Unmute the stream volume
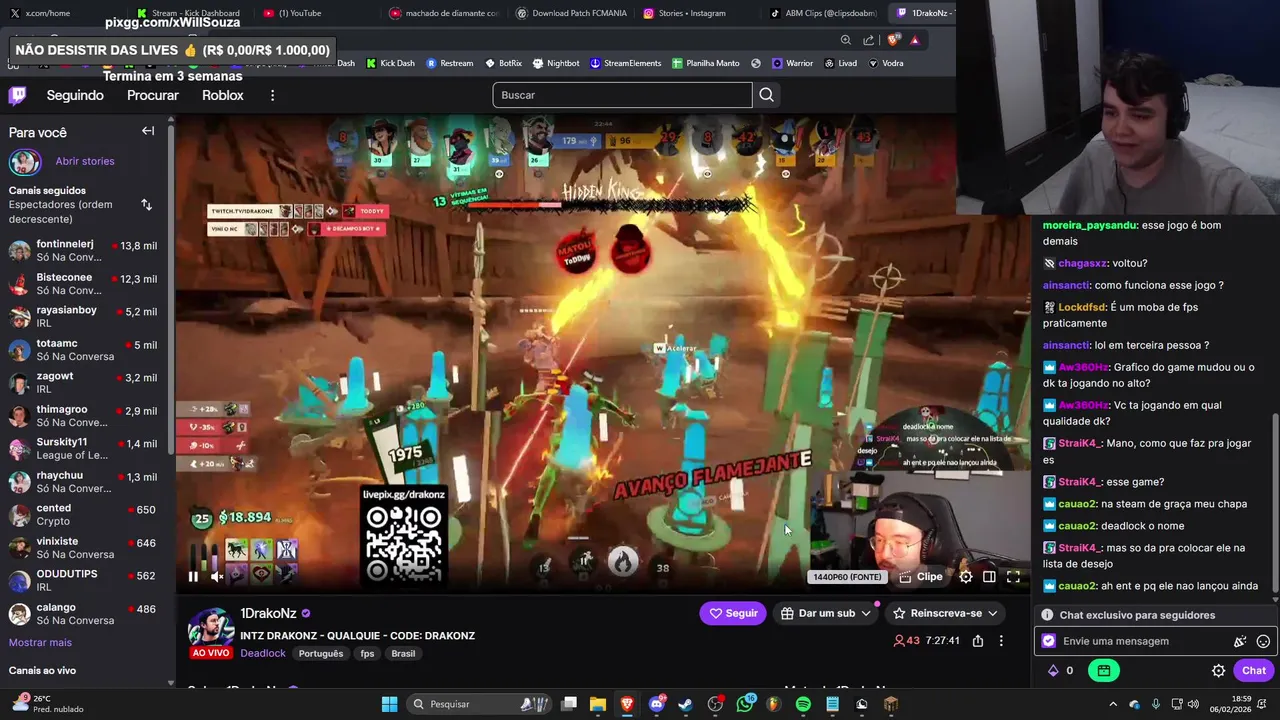Viewport: 1280px width, 720px height. pyautogui.click(x=217, y=576)
